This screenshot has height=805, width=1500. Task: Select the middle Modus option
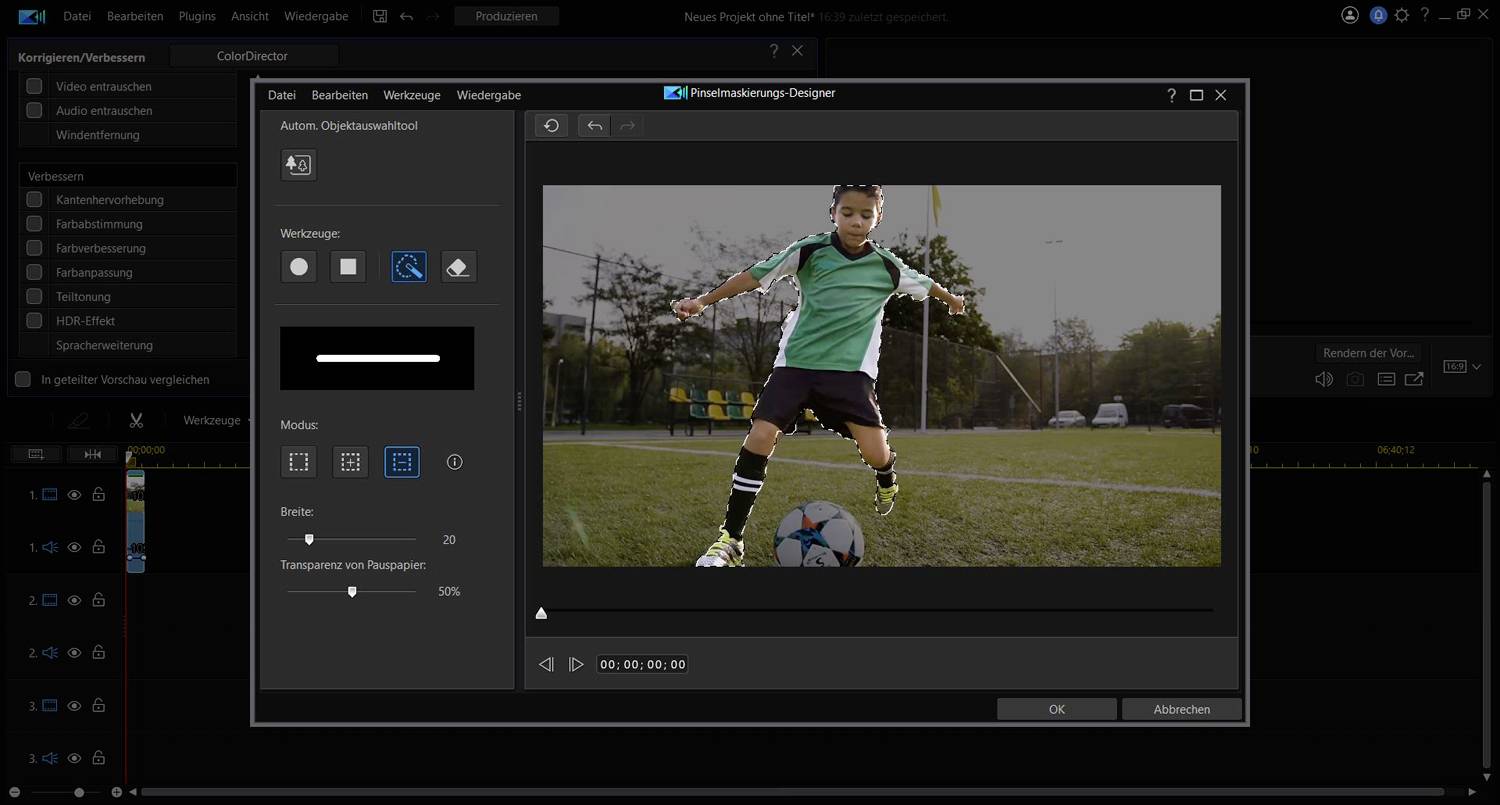(x=349, y=461)
